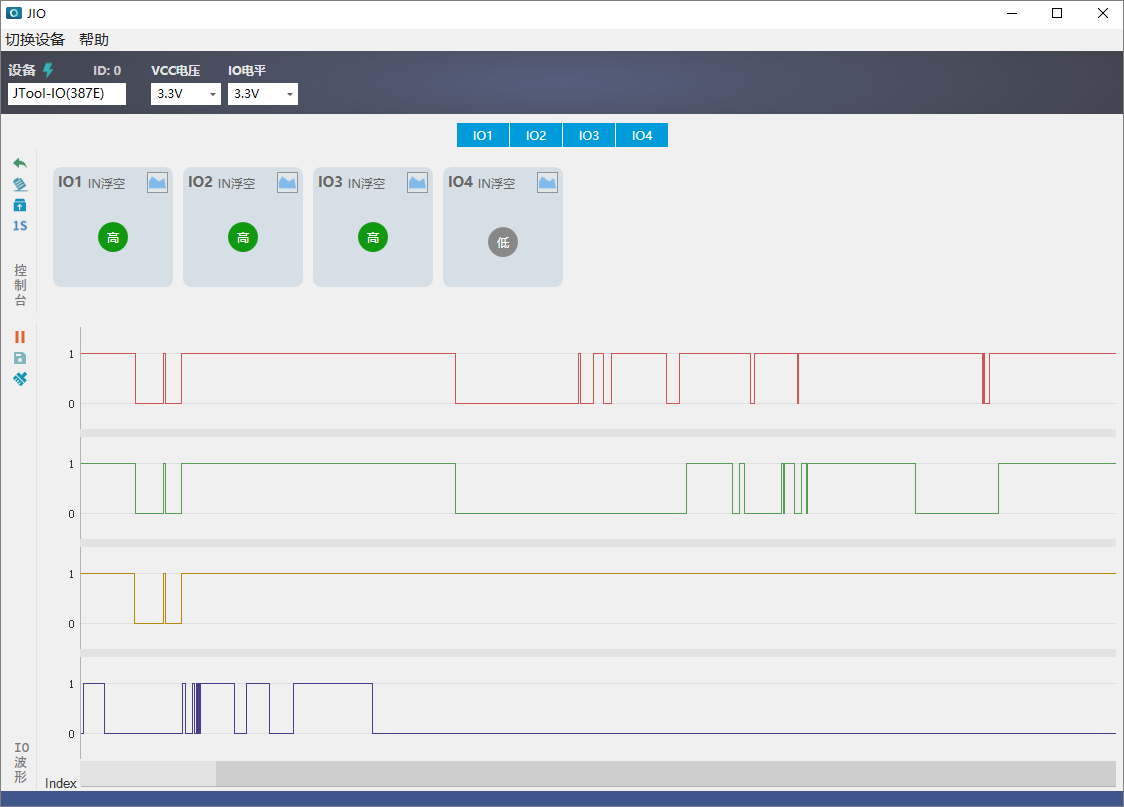Open the waveform icon on the IO4 card
Image resolution: width=1124 pixels, height=807 pixels.
tap(547, 183)
